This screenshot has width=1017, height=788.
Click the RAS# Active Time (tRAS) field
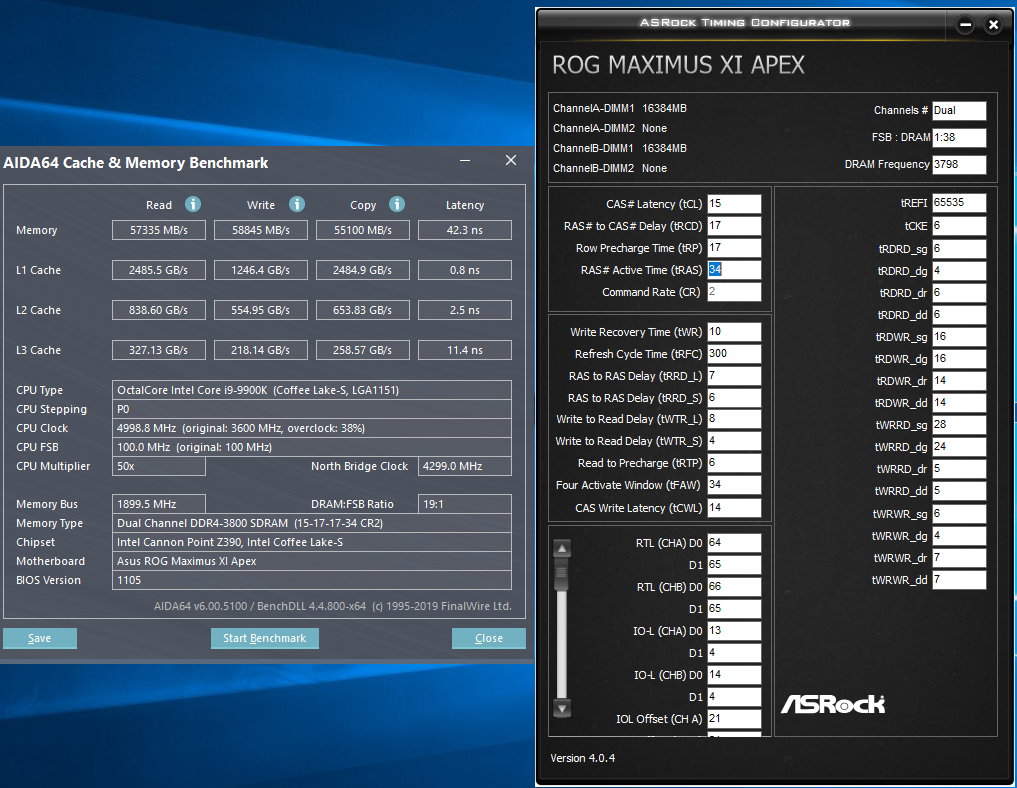point(734,270)
